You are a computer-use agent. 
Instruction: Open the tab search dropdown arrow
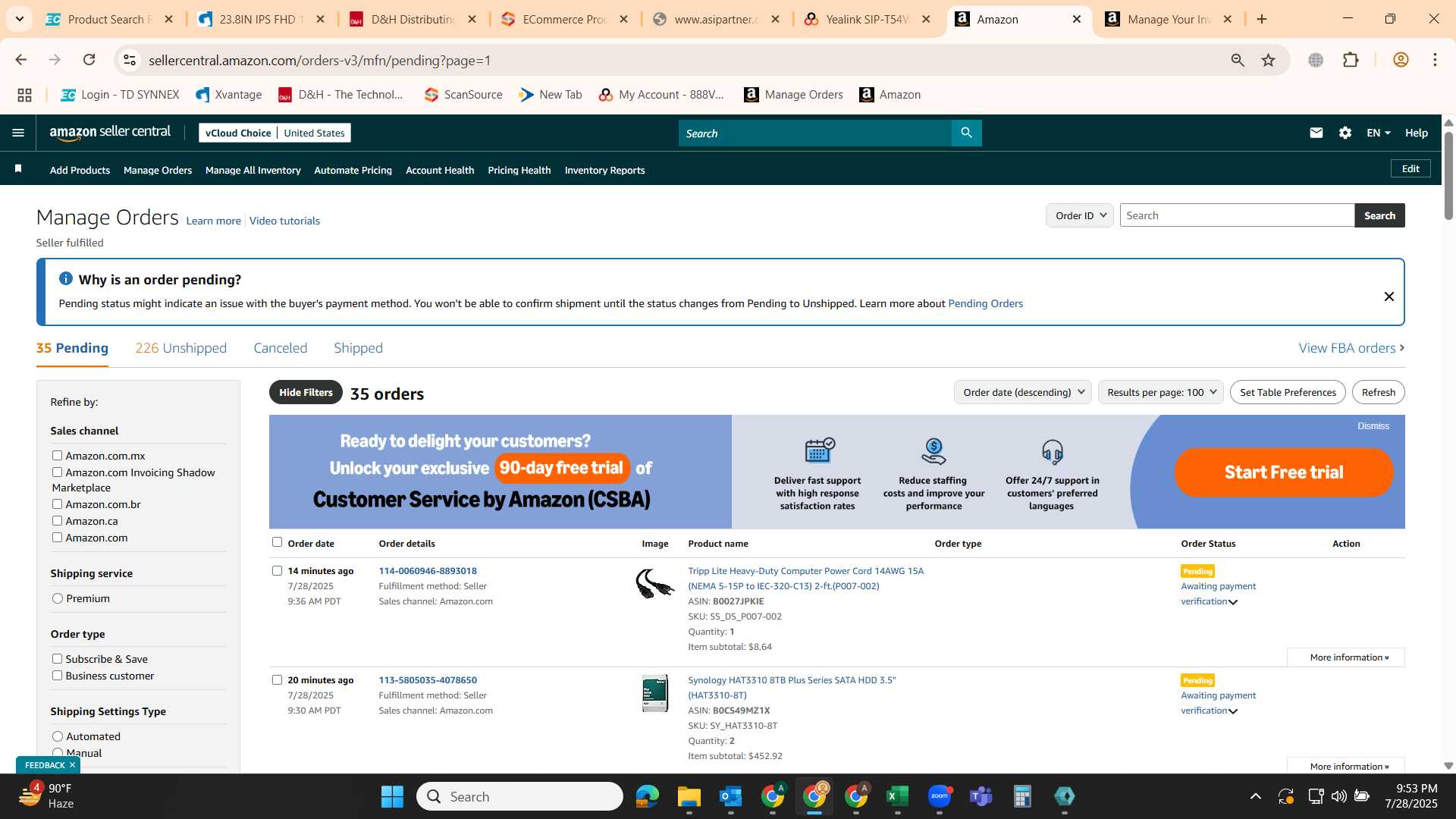coord(19,19)
